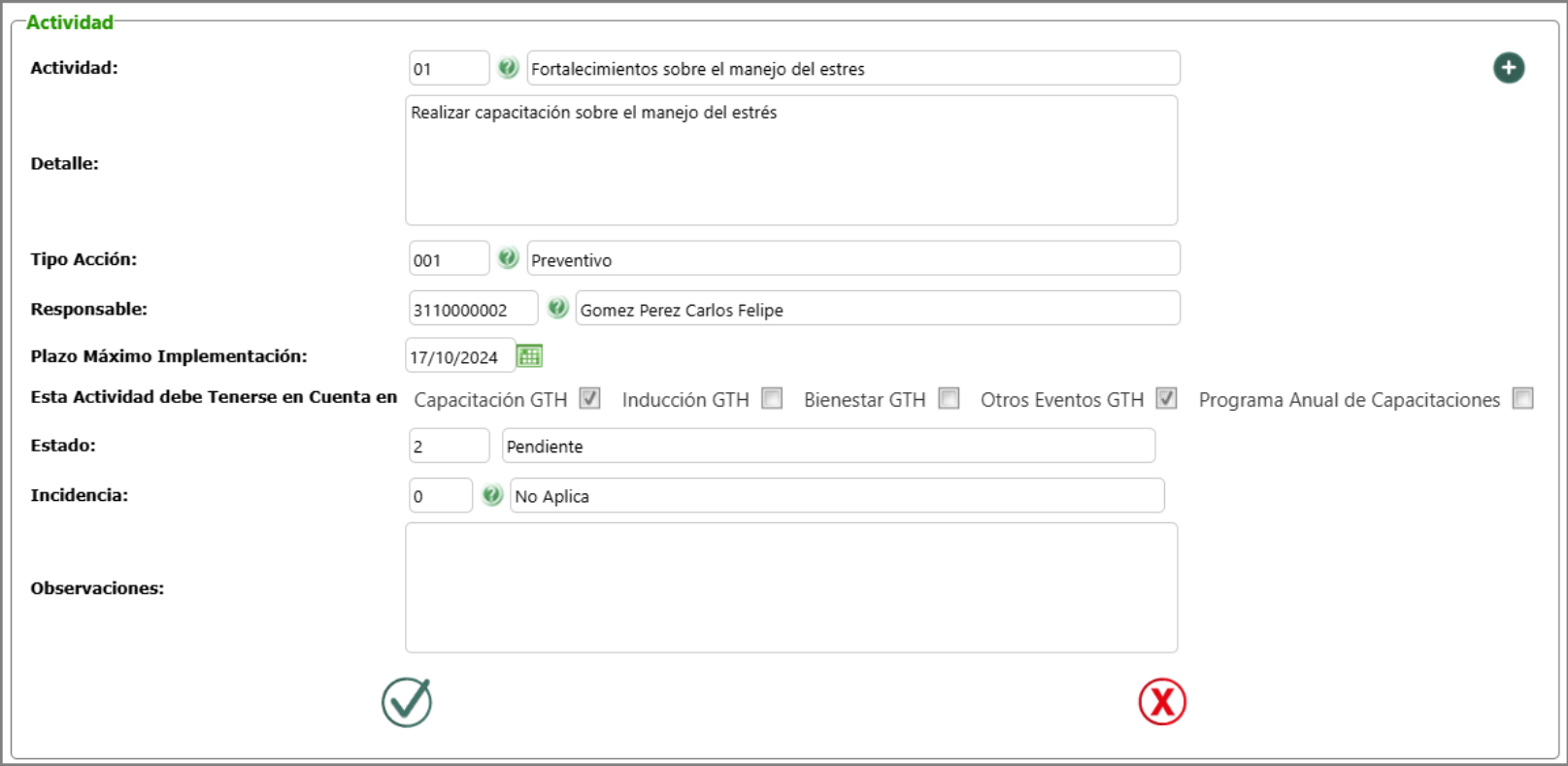Image resolution: width=1568 pixels, height=766 pixels.
Task: Open lookup help icon beside Incidencia code
Action: click(492, 495)
